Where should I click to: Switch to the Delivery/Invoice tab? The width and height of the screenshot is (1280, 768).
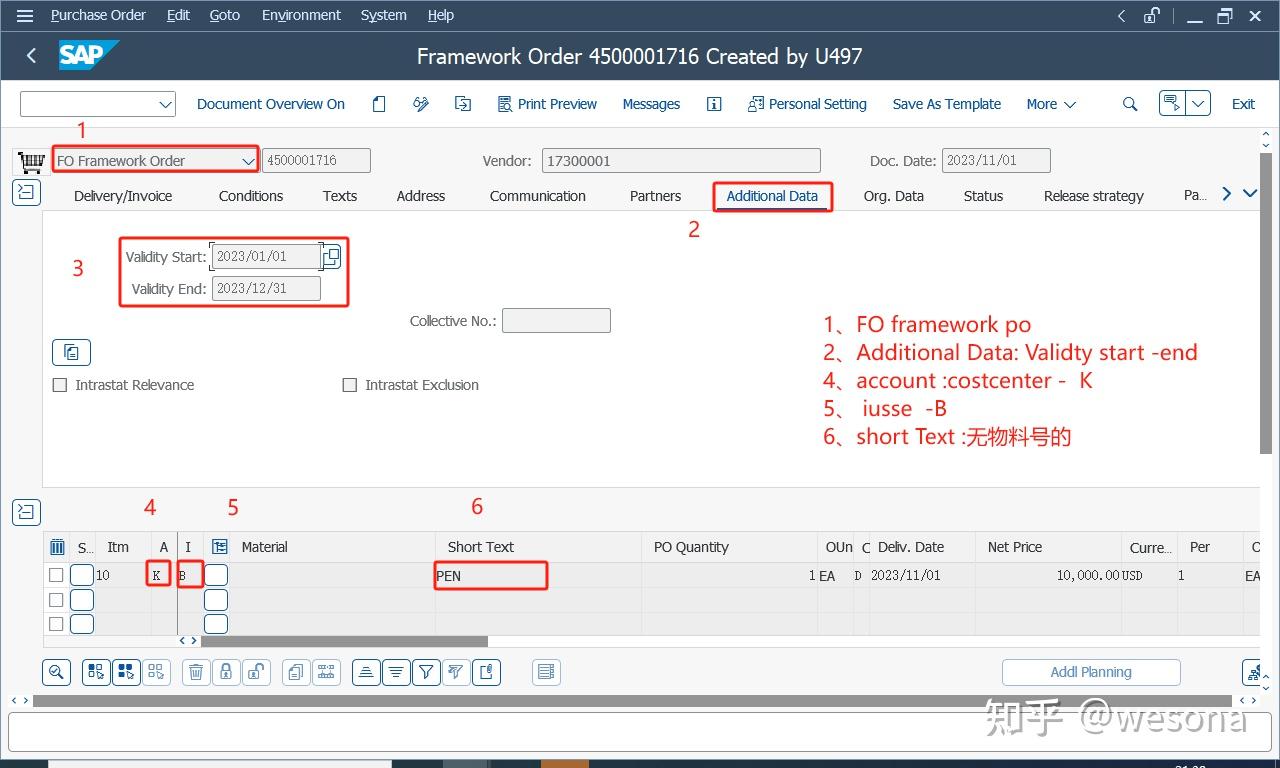point(123,196)
